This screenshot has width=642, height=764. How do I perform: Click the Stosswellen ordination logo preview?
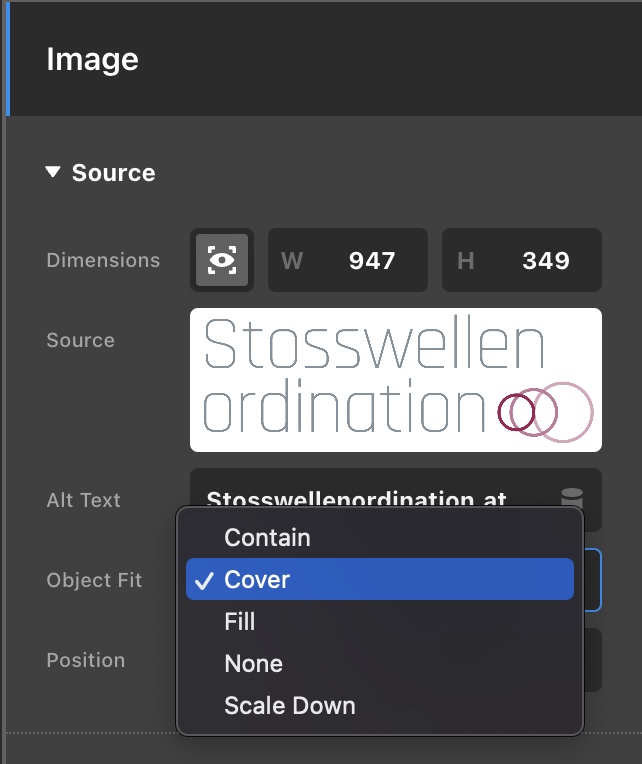396,380
